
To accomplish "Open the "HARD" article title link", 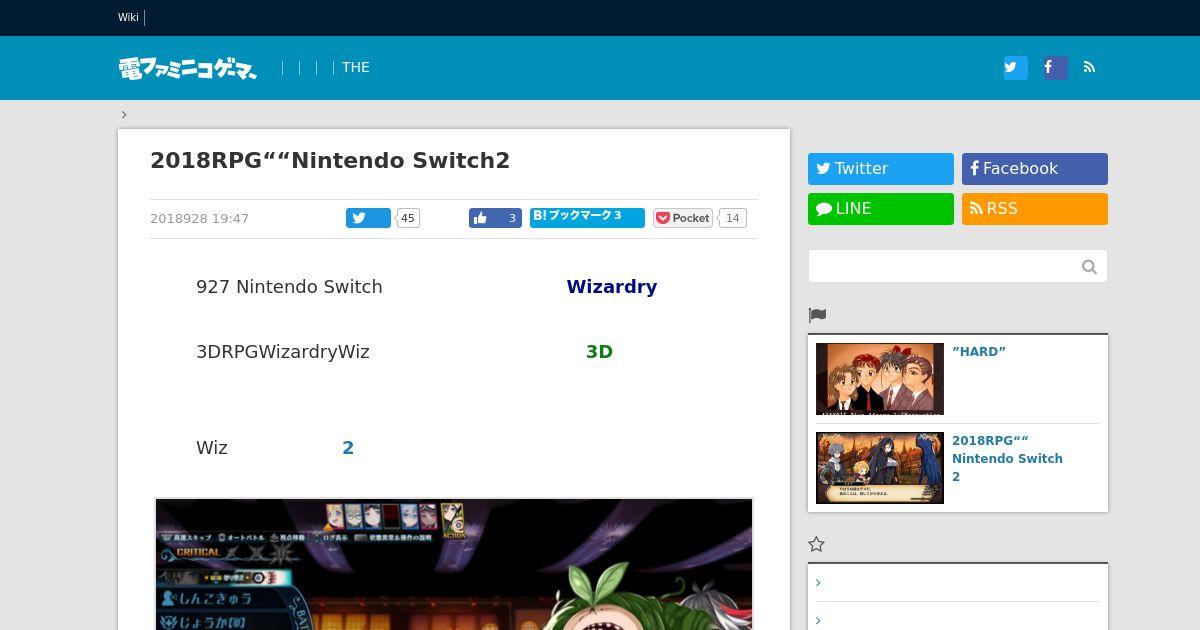I will tap(979, 351).
